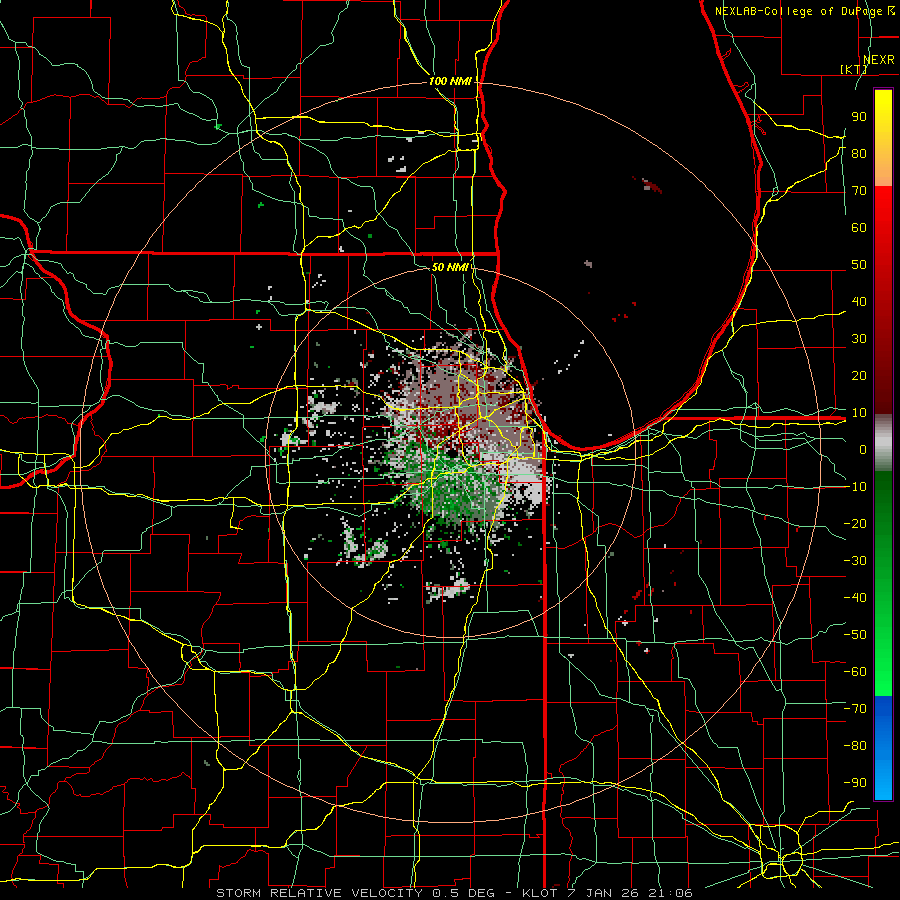Click the gray zero-velocity segment of color bar
900x900 pixels.
point(883,443)
